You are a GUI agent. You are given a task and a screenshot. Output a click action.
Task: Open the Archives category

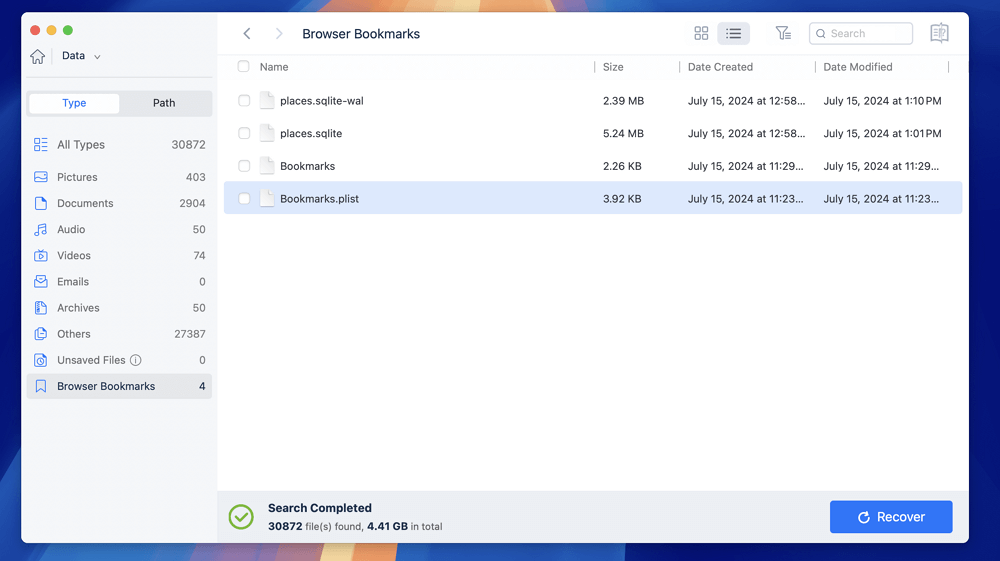119,308
